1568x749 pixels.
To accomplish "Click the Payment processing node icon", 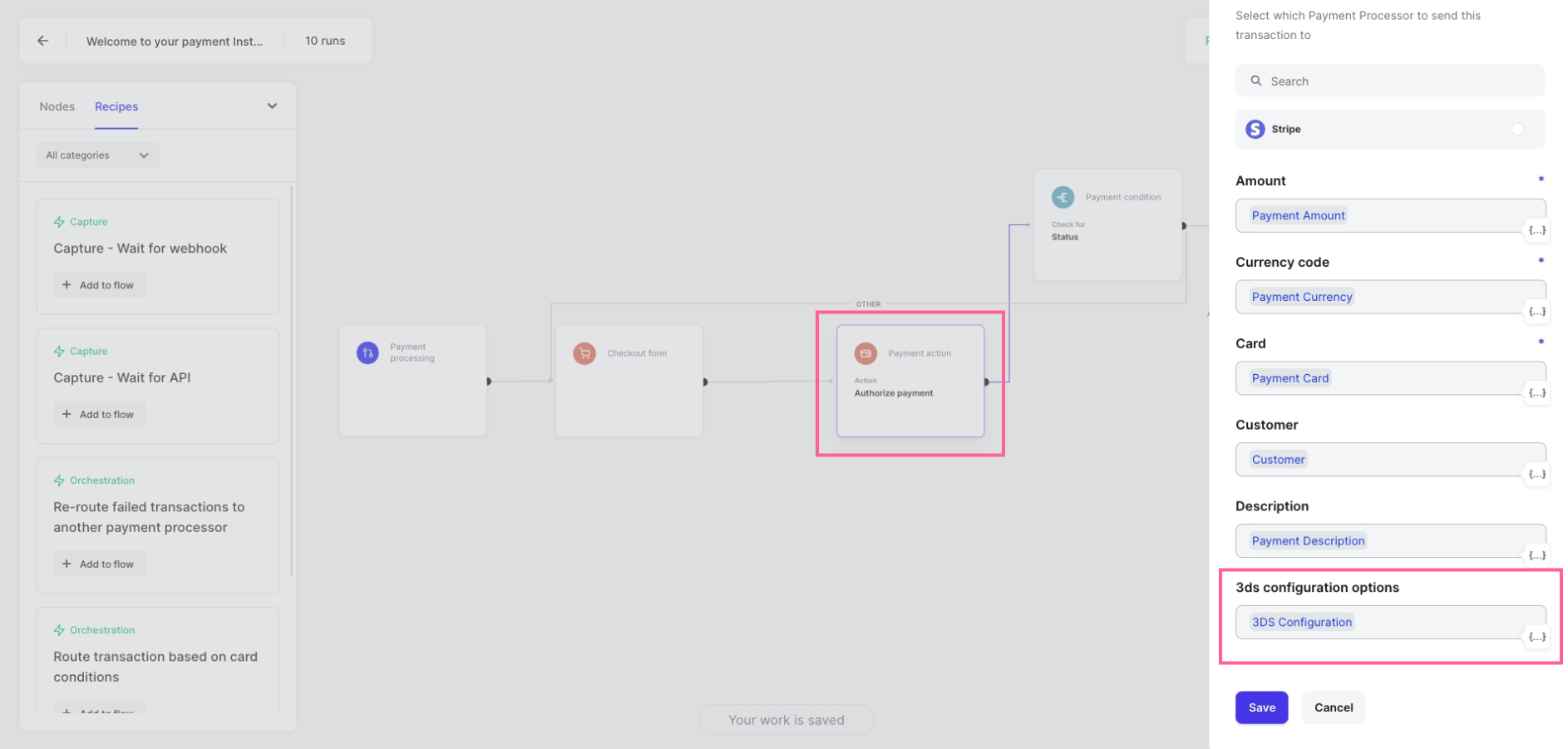I will pyautogui.click(x=367, y=353).
